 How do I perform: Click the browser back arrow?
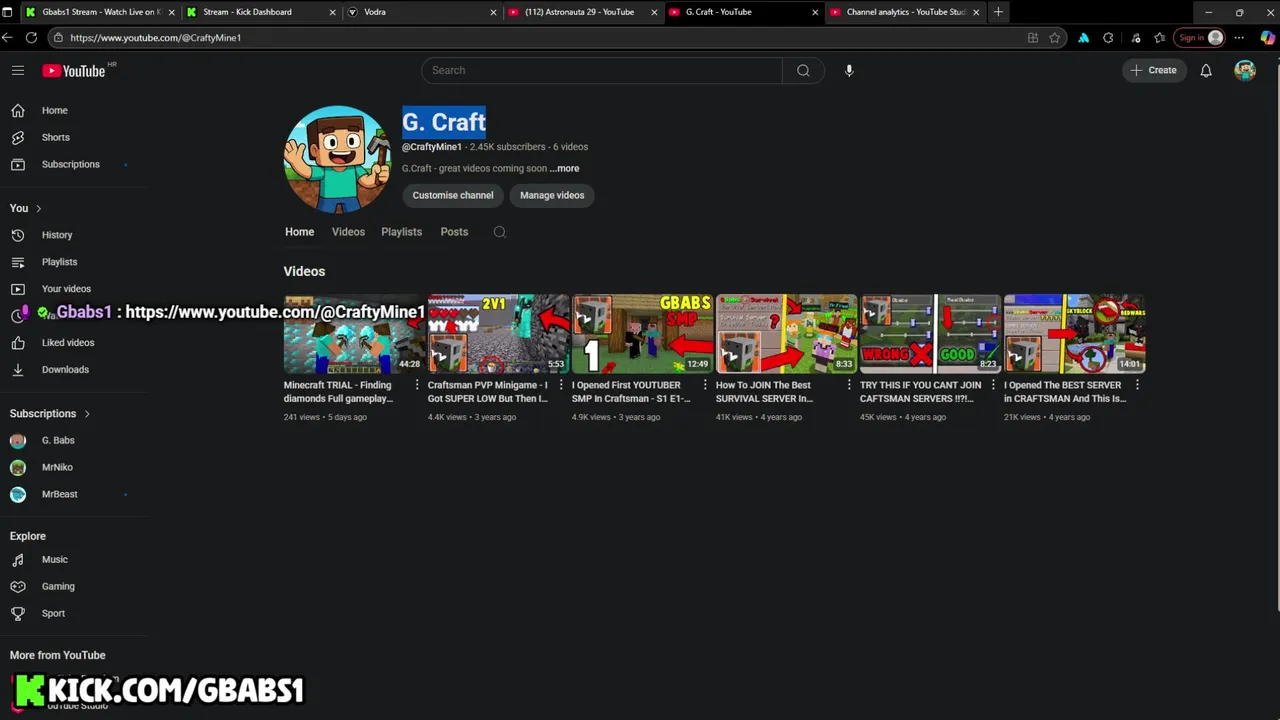point(8,37)
